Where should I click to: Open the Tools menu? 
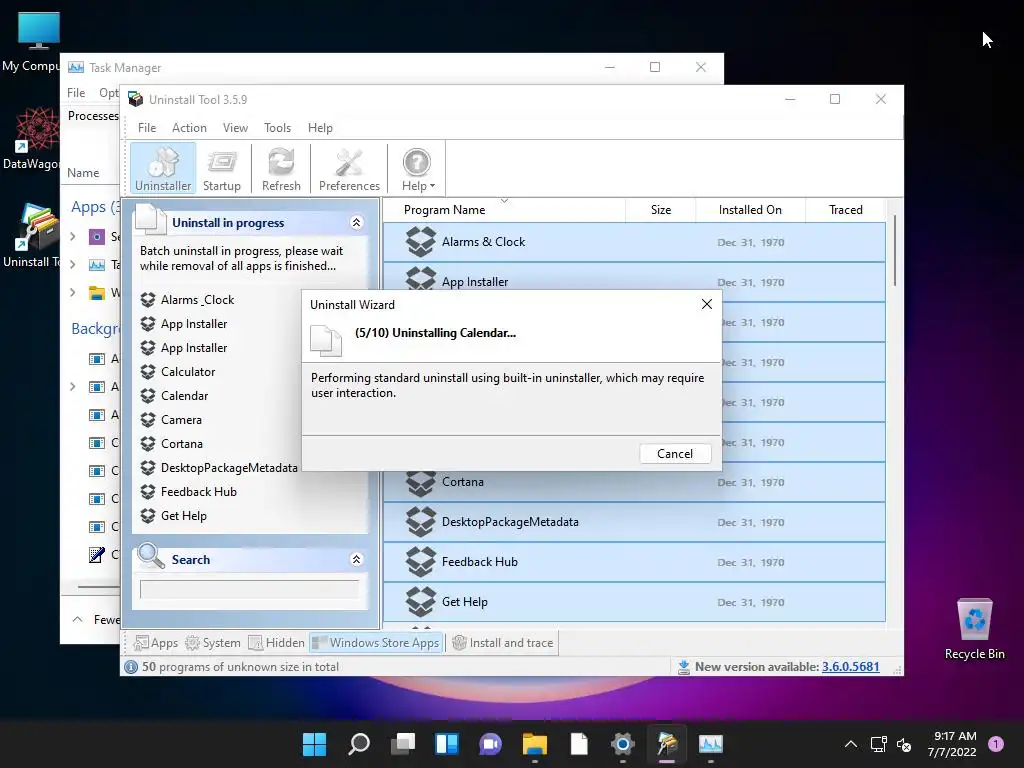click(278, 128)
